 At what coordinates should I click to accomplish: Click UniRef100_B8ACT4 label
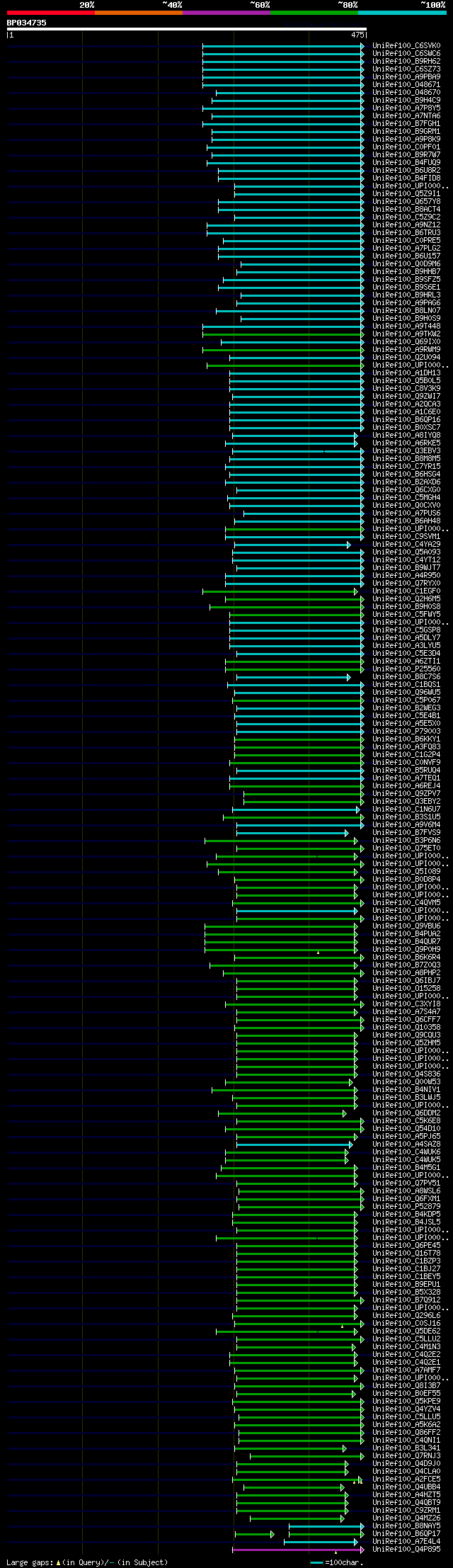pyautogui.click(x=406, y=210)
